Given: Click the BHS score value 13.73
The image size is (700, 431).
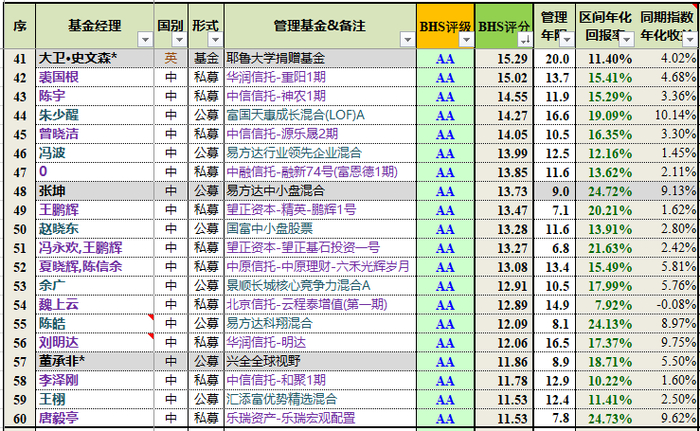Looking at the screenshot, I should [512, 191].
